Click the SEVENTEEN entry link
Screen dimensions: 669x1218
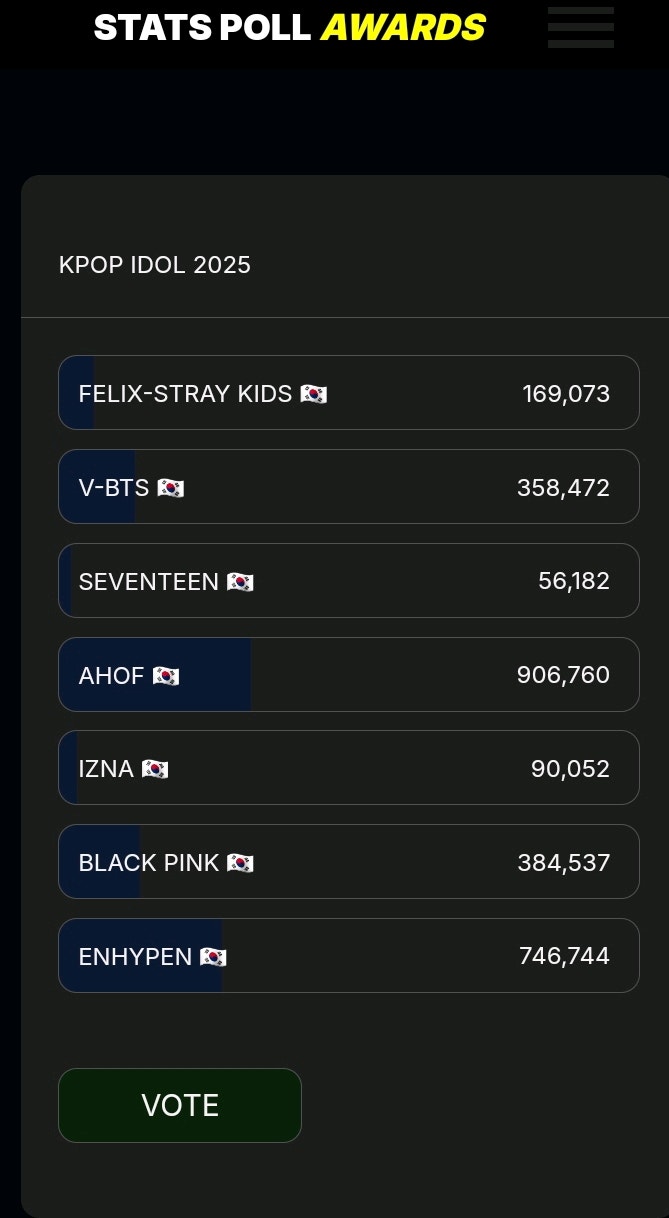(x=349, y=581)
